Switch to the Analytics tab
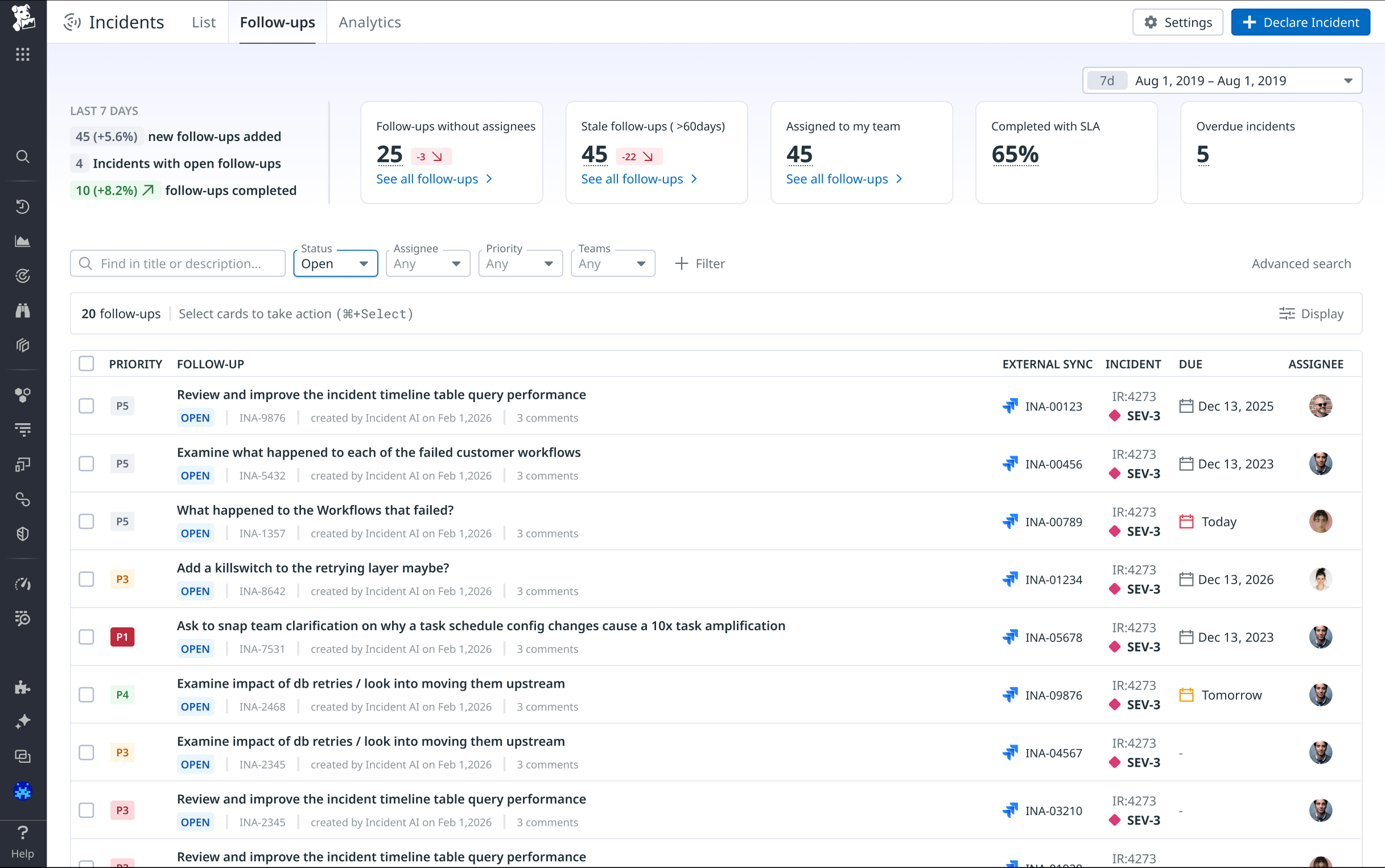 coord(370,22)
